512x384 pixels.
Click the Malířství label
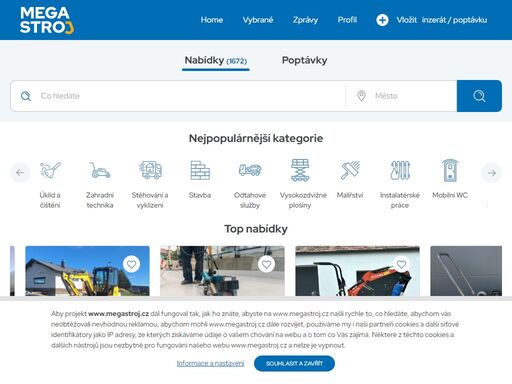350,195
